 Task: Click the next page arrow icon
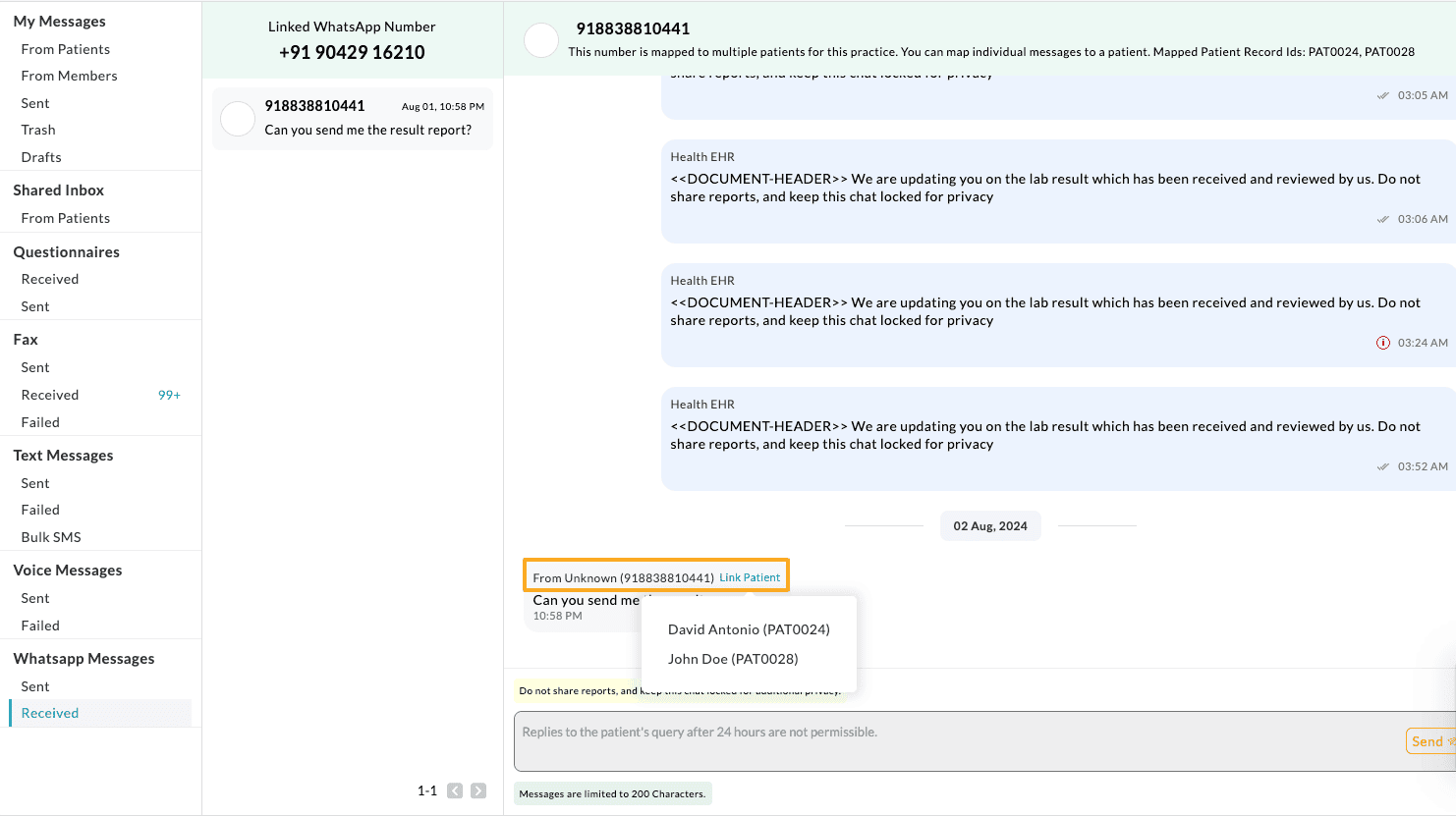point(478,790)
